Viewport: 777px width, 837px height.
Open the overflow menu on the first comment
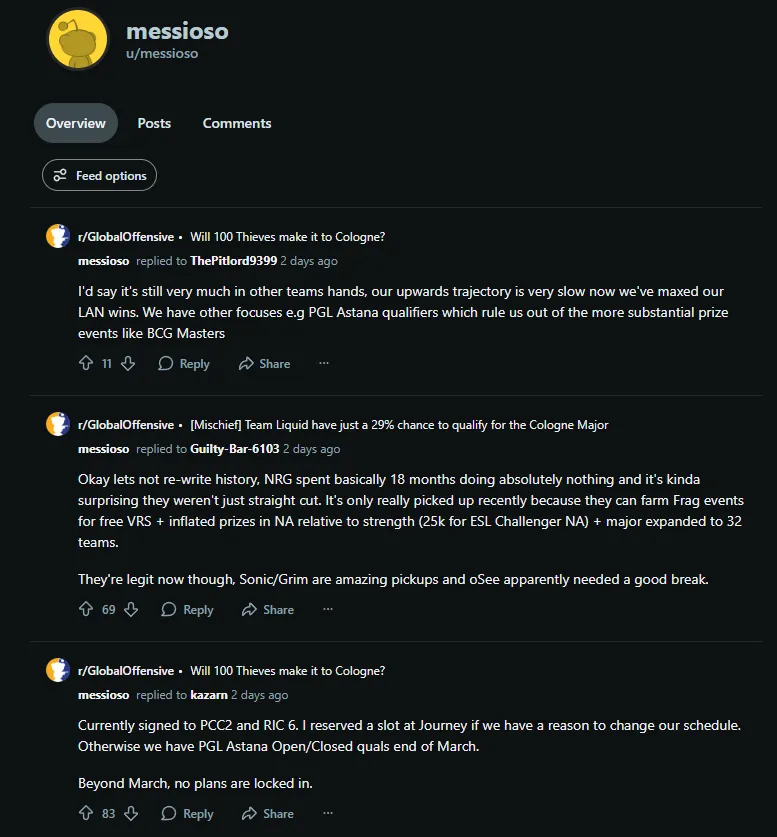(324, 363)
